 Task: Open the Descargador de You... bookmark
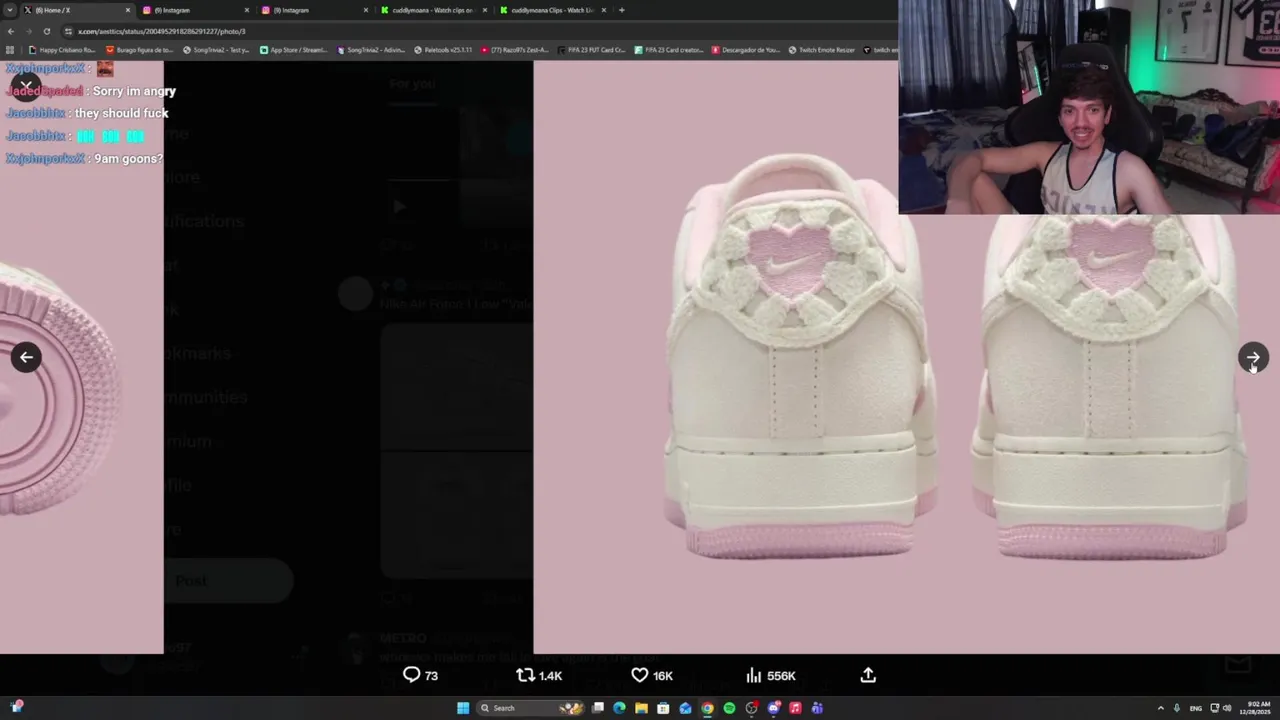(x=746, y=49)
